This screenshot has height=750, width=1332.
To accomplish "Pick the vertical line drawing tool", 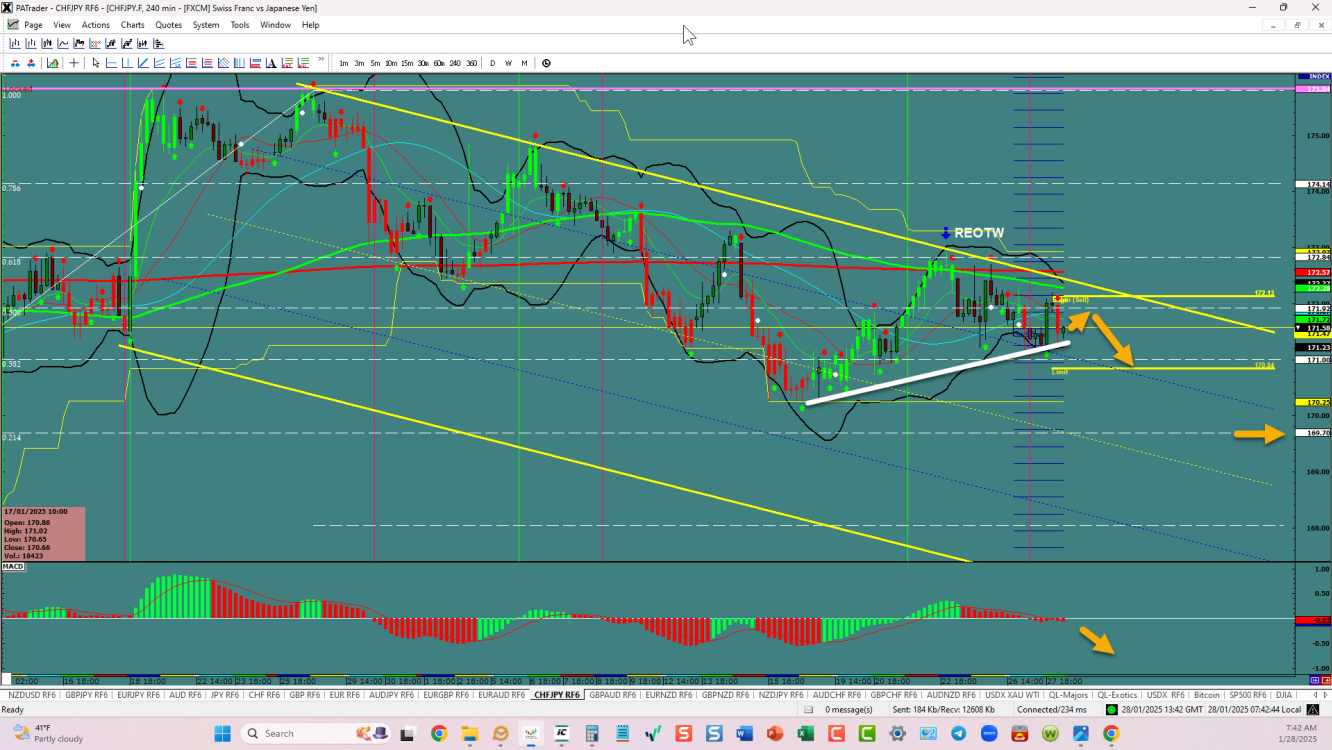I will pos(127,63).
